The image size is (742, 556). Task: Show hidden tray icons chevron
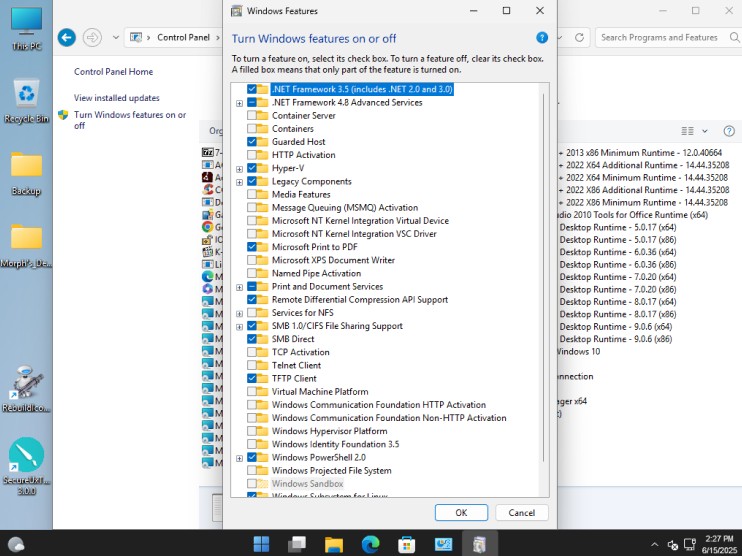coord(654,545)
